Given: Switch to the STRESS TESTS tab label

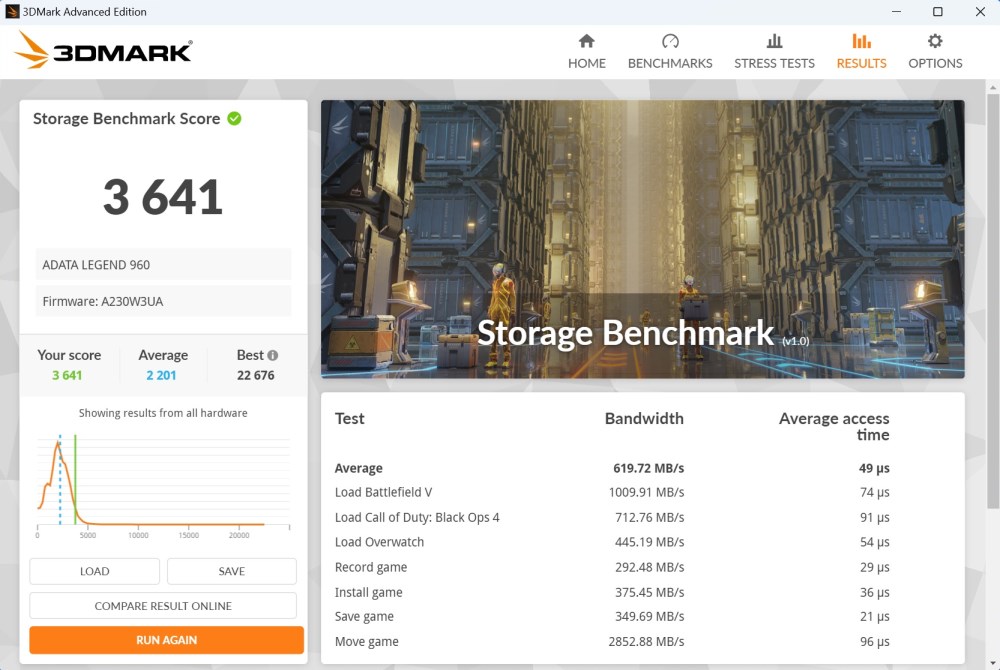Looking at the screenshot, I should (774, 63).
